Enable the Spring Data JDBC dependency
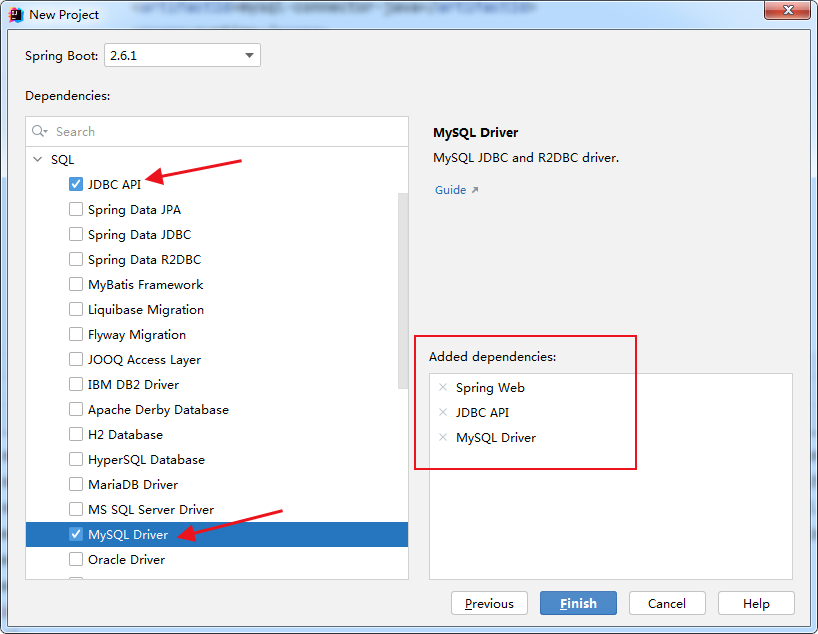 pyautogui.click(x=76, y=234)
